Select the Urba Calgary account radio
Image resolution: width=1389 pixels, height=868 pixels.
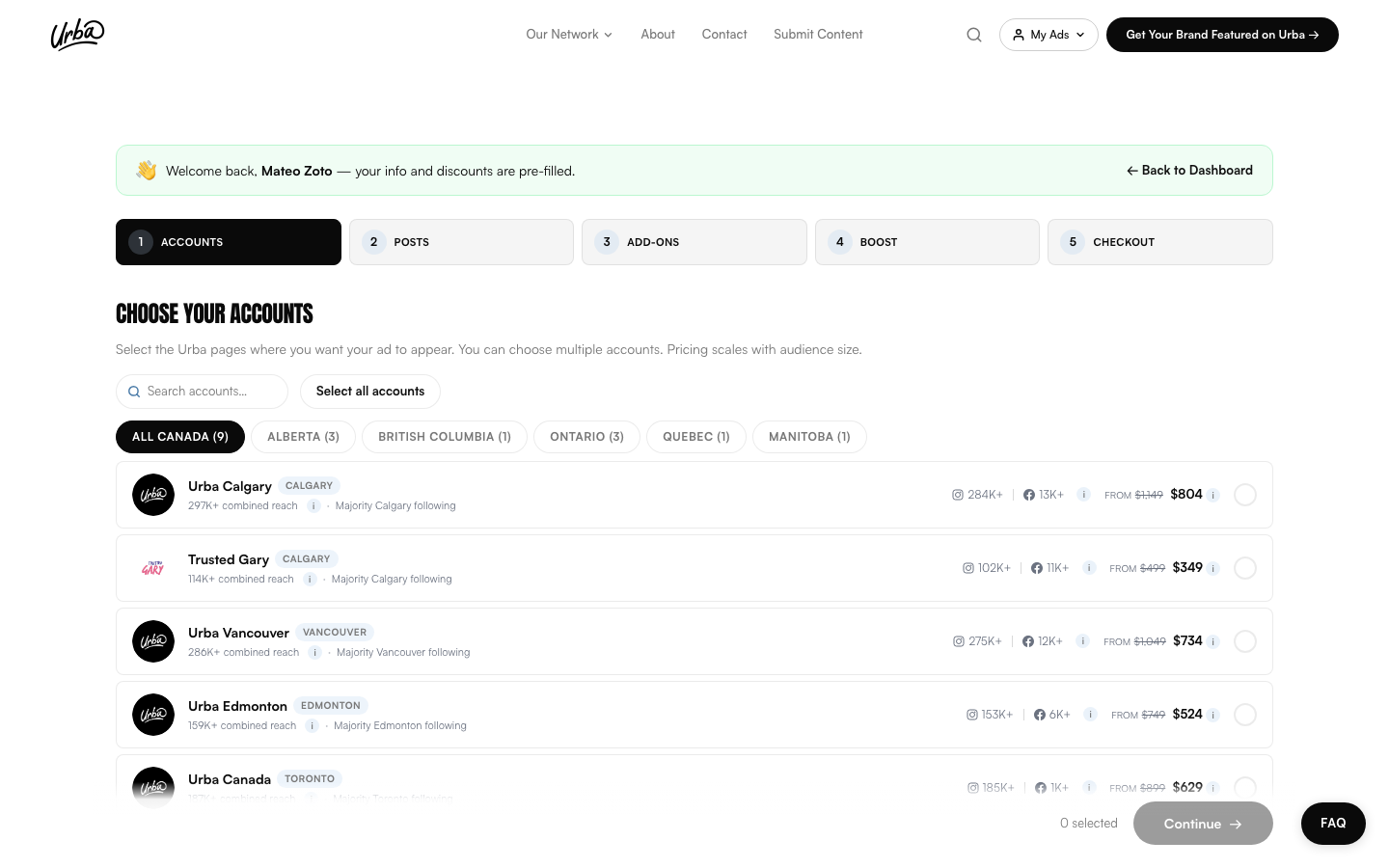(1245, 495)
